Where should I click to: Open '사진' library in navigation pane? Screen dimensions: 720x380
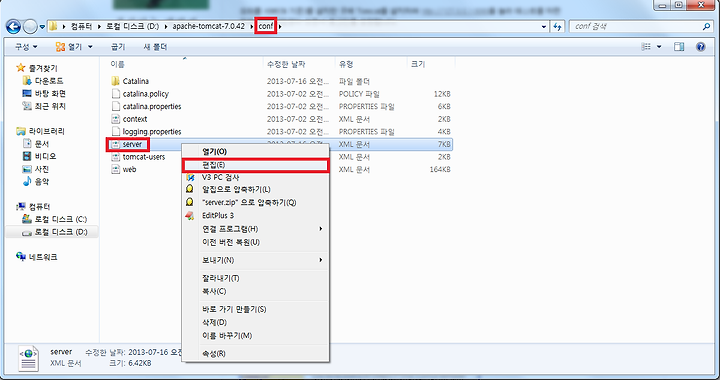click(x=36, y=169)
